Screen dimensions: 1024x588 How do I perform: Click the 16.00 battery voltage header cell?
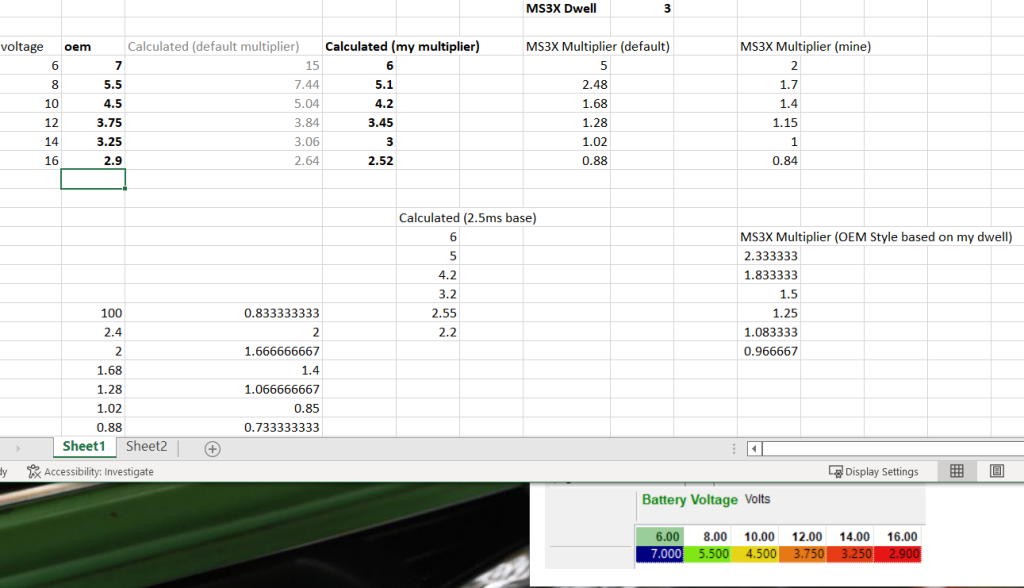tap(898, 536)
